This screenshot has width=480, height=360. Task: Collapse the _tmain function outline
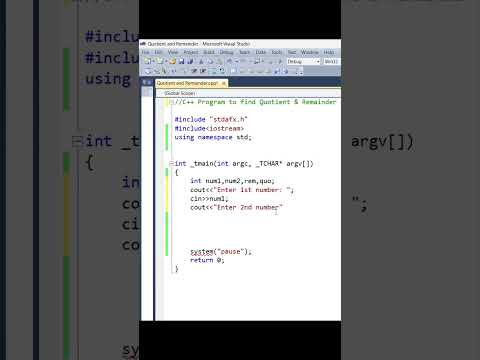click(171, 163)
